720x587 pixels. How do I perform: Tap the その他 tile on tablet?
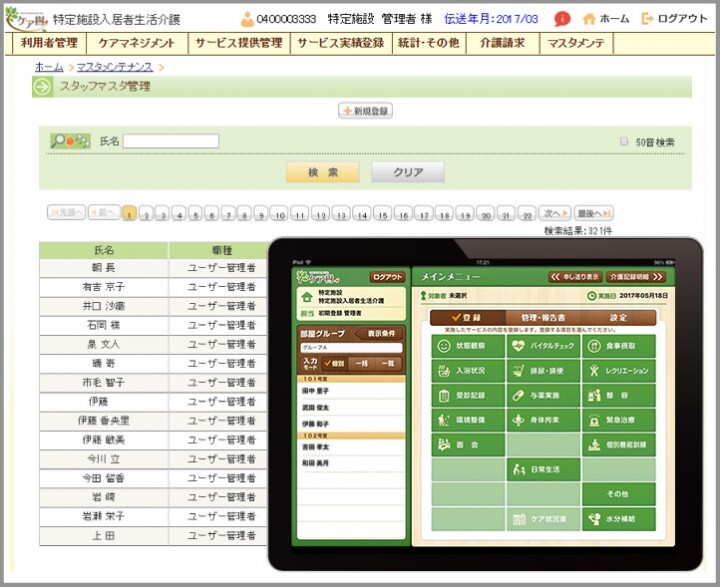[x=619, y=494]
